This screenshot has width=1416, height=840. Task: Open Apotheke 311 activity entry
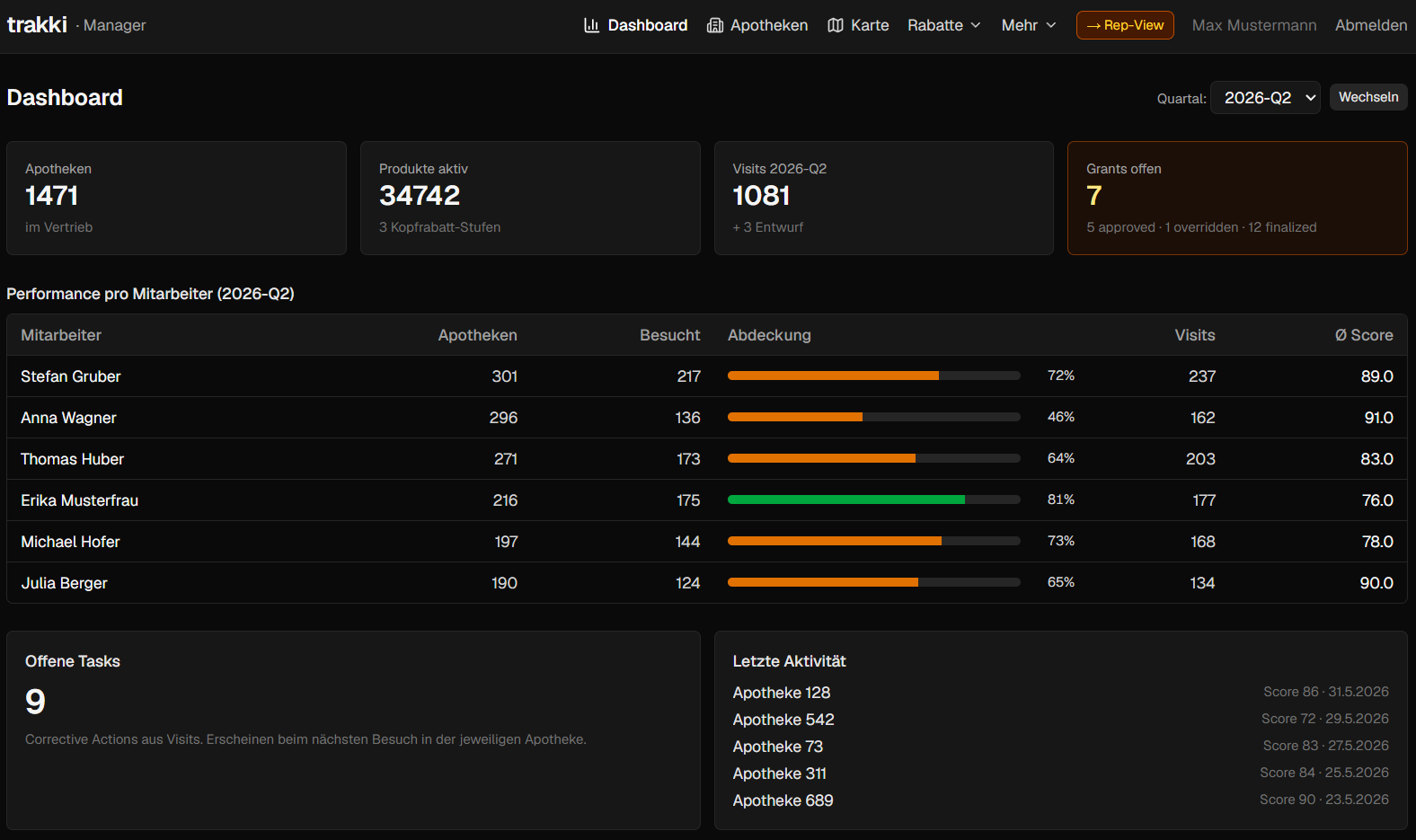780,774
